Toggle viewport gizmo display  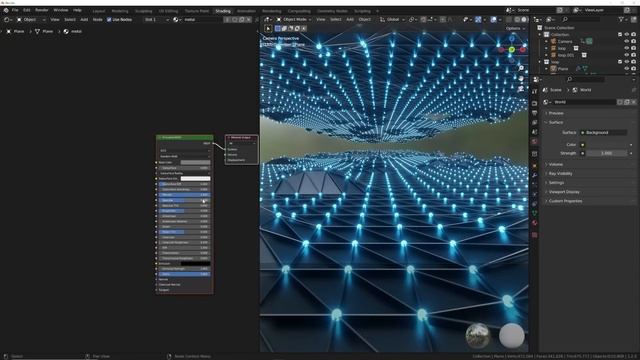tap(478, 20)
